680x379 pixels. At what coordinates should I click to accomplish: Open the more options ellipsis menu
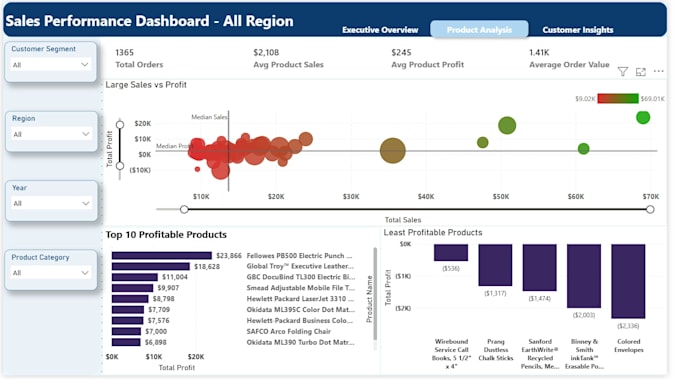(658, 71)
